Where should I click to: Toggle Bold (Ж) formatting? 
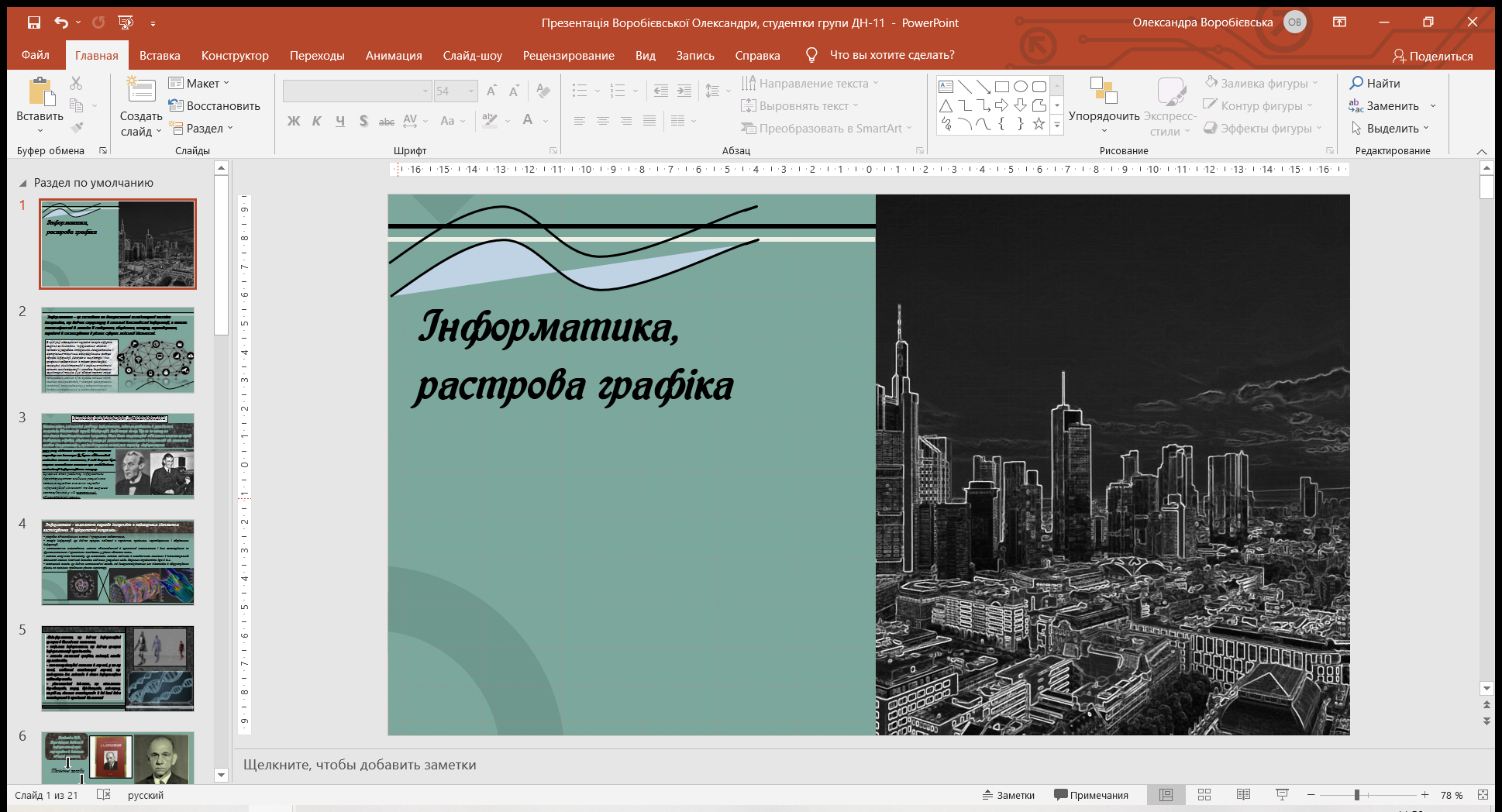click(x=293, y=121)
